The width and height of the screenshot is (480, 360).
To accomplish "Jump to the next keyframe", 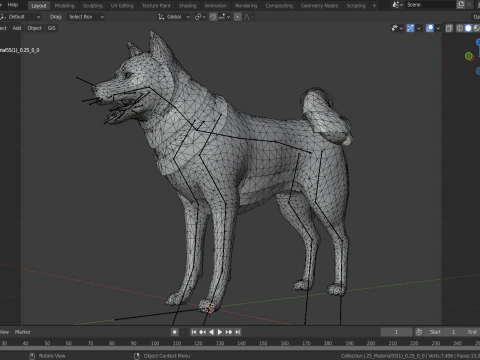I will 229,332.
